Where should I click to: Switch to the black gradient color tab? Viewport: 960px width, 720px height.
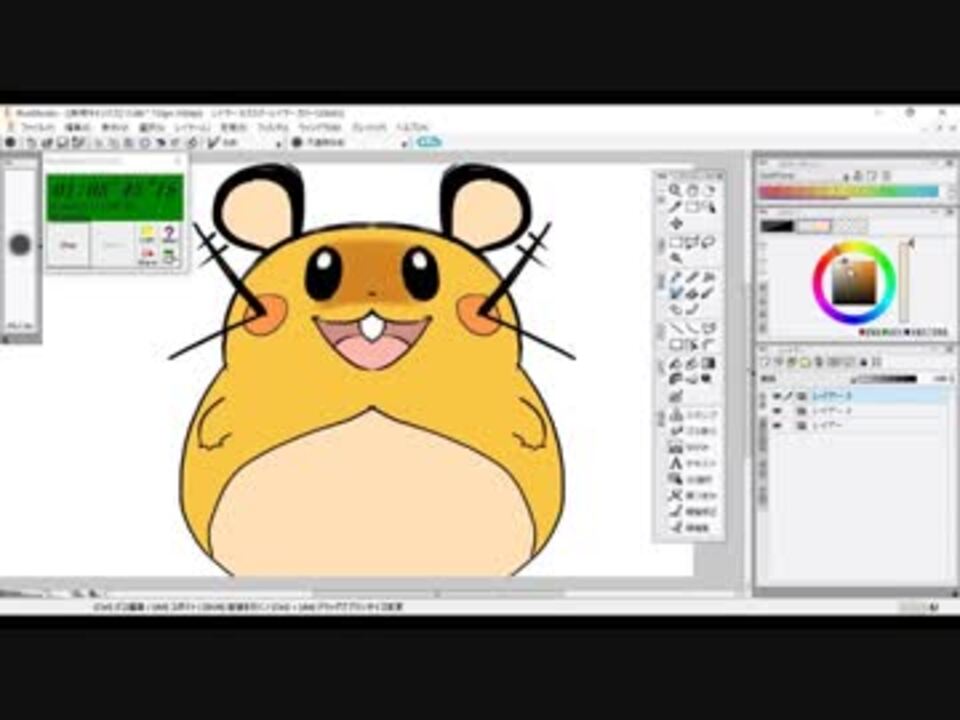pyautogui.click(x=776, y=226)
